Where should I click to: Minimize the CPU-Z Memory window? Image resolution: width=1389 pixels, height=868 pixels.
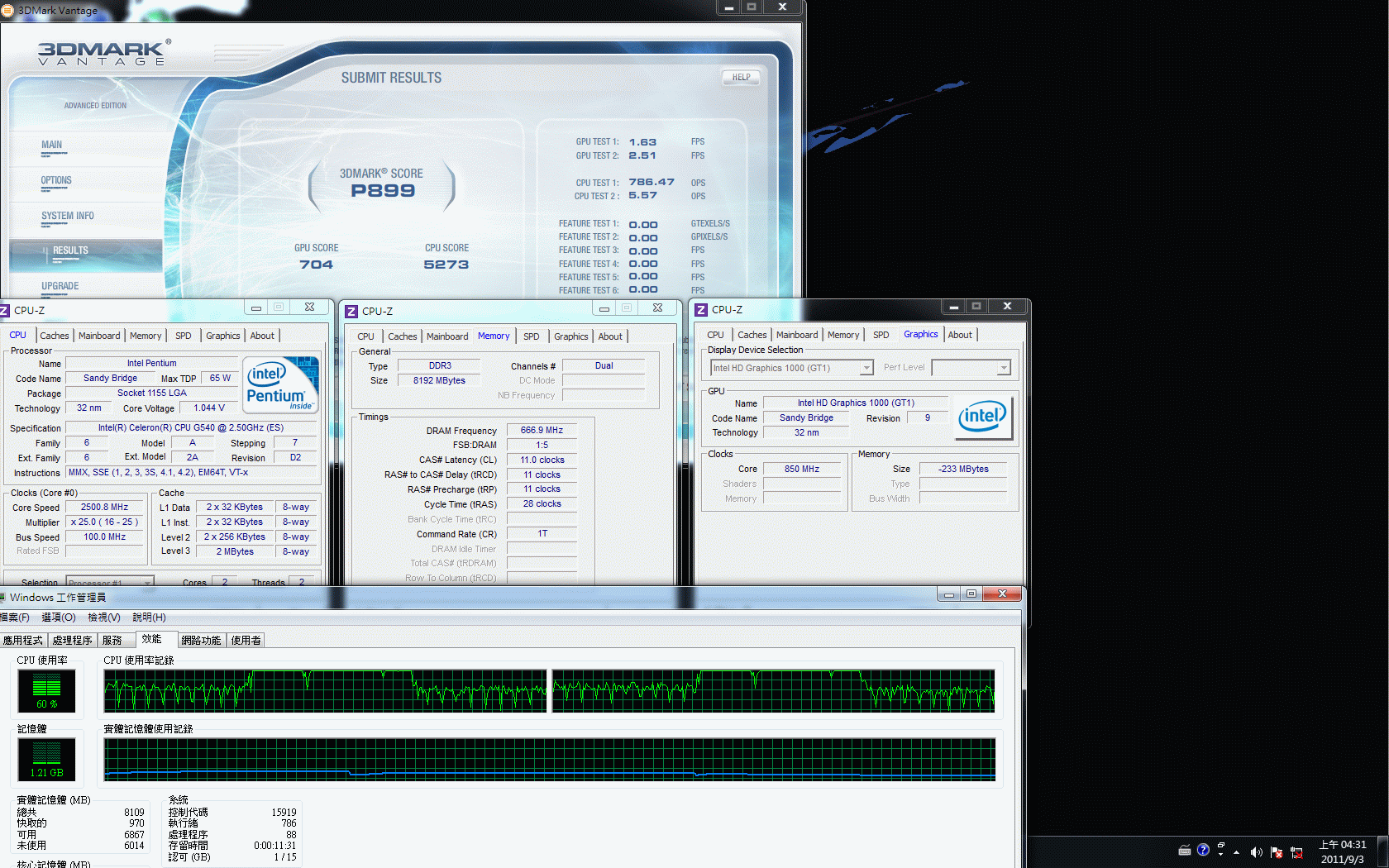pyautogui.click(x=604, y=308)
